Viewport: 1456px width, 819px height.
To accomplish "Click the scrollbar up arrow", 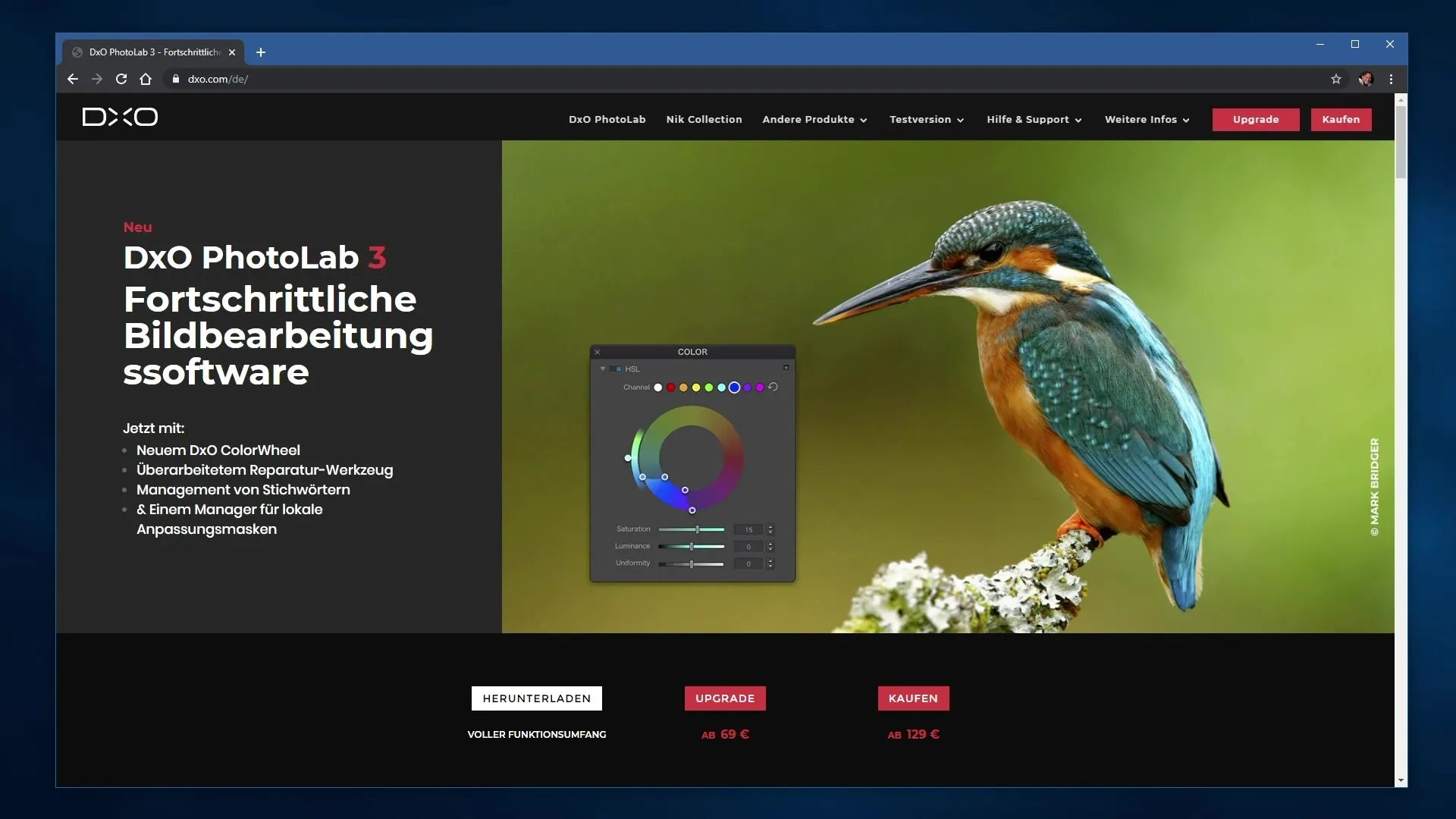I will (x=1401, y=99).
